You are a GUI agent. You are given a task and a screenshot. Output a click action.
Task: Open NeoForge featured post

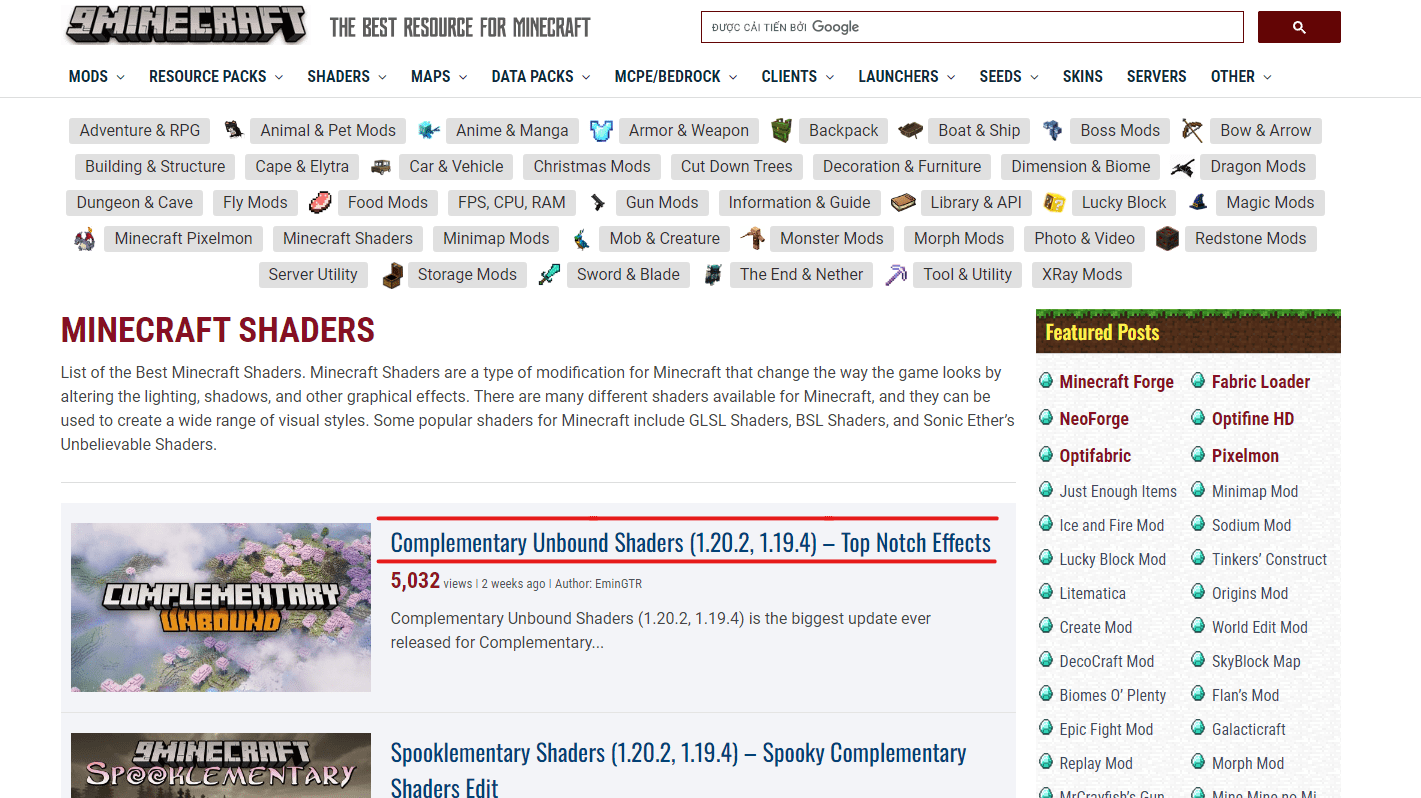(1094, 419)
